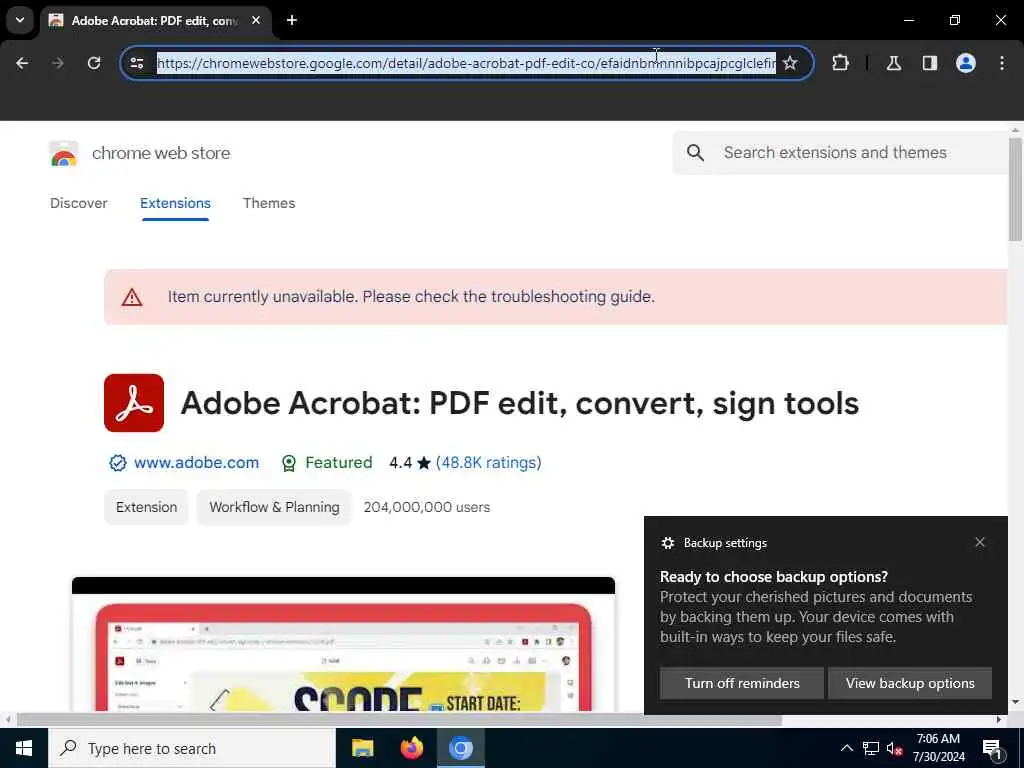Open the www.adobe.com publisher link
This screenshot has width=1024, height=768.
(x=197, y=462)
